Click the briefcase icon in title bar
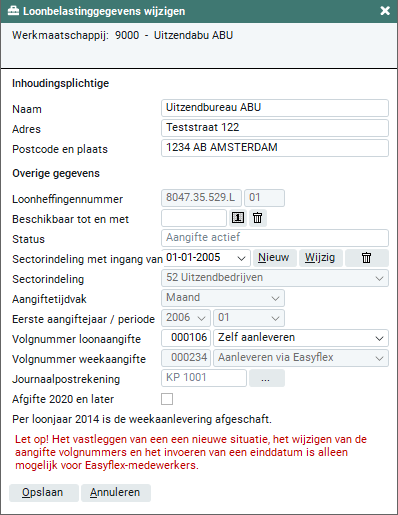The image size is (398, 515). coord(13,11)
